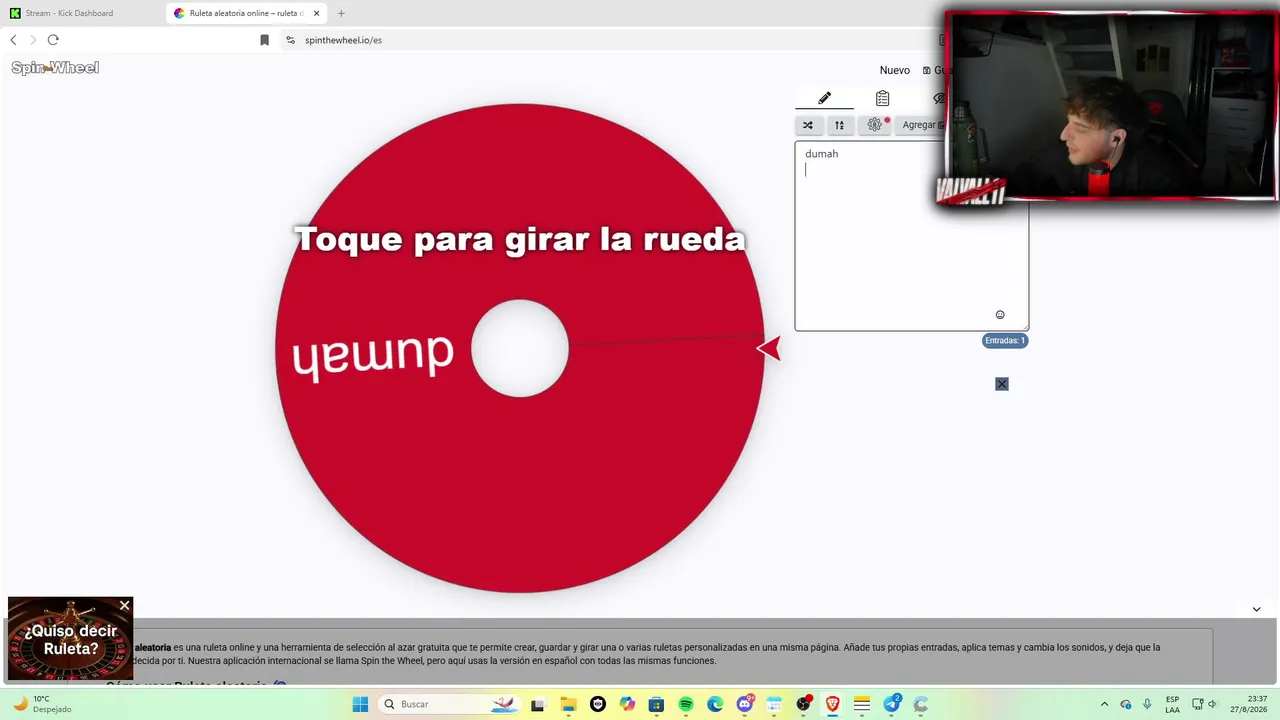
Task: Switch the ESP LAA keyboard language
Action: (x=1172, y=704)
